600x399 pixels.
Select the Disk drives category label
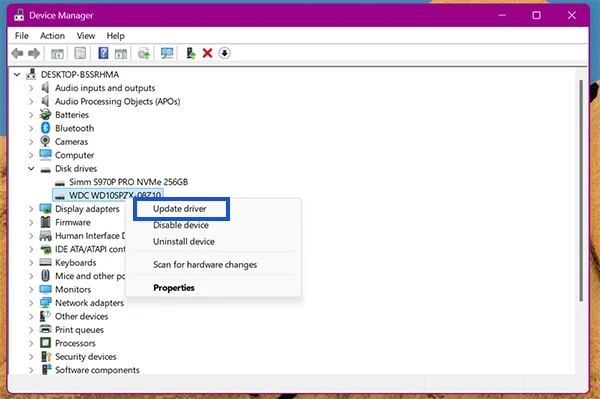pos(76,169)
